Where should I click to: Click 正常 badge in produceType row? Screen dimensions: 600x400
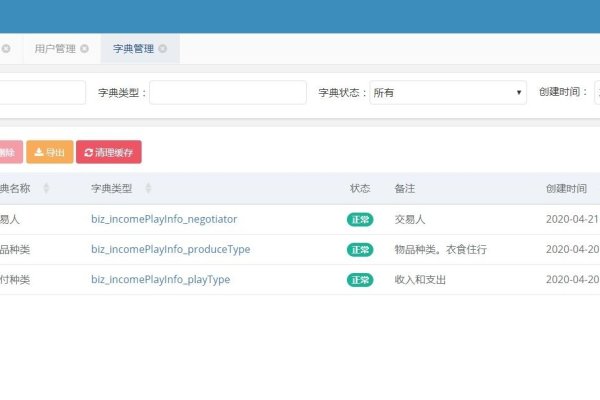click(360, 250)
